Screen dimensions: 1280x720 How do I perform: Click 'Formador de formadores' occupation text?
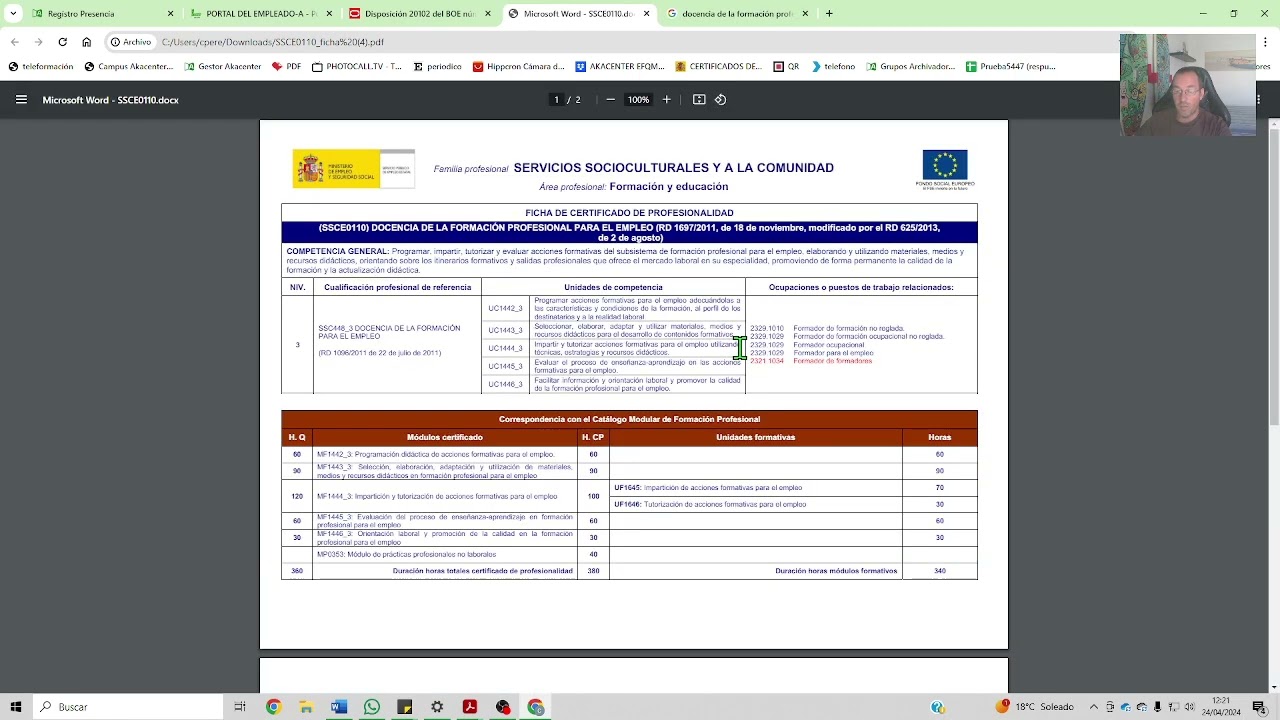[832, 361]
